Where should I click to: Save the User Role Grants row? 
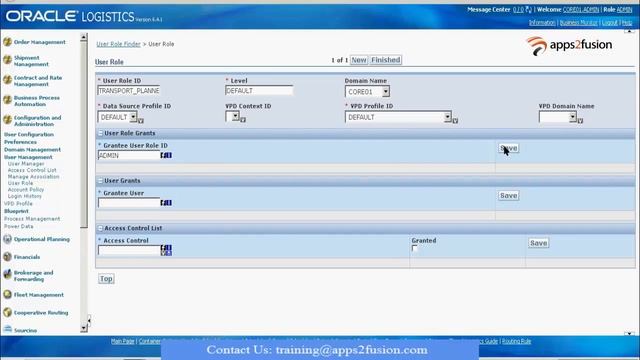pos(509,148)
